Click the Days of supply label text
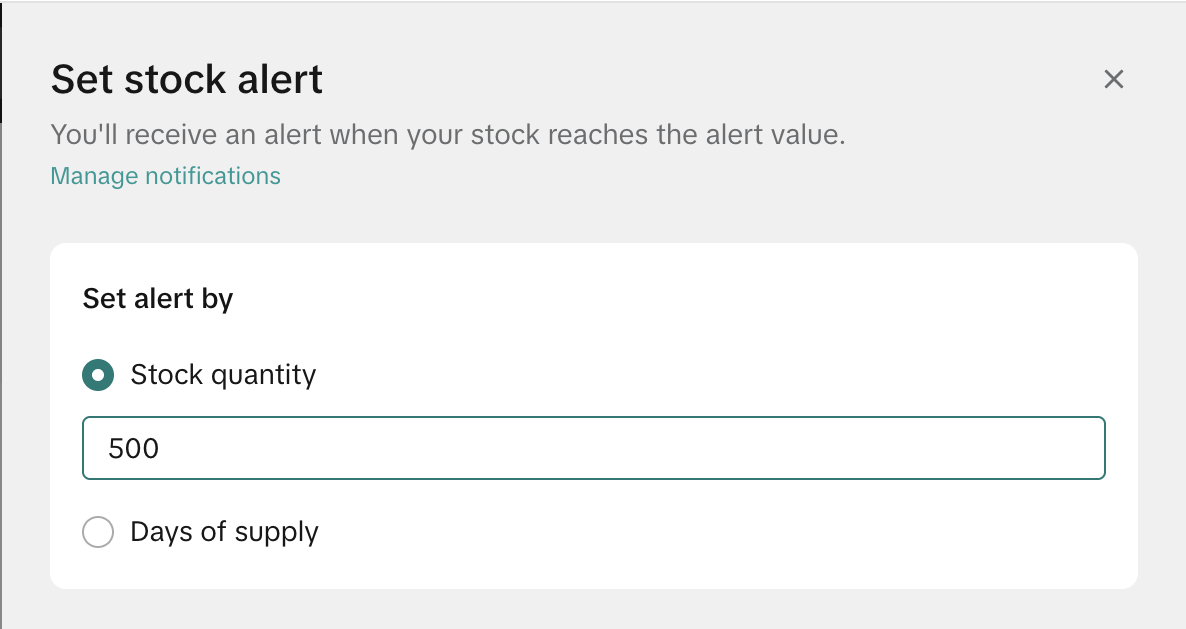Image resolution: width=1186 pixels, height=629 pixels. 224,532
